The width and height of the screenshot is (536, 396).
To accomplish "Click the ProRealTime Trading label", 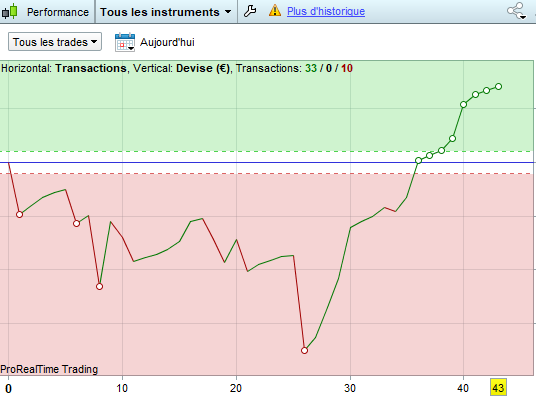I will 49,369.
